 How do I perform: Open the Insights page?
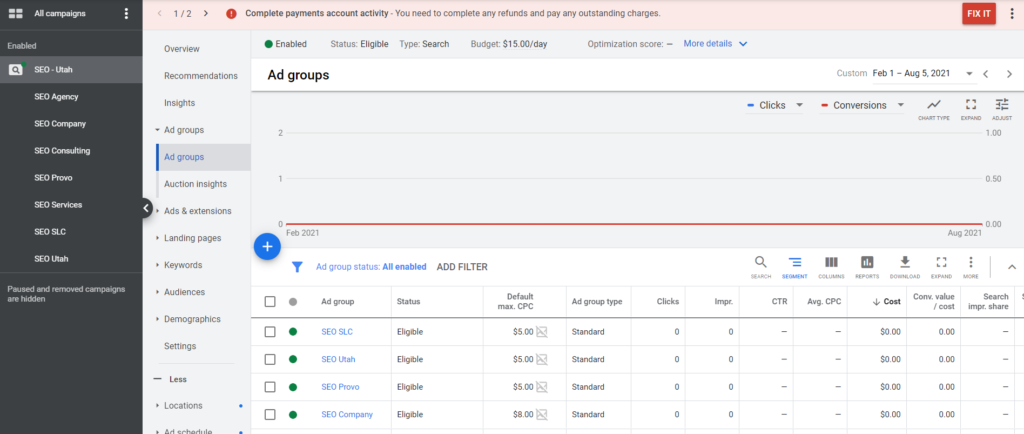(x=180, y=103)
